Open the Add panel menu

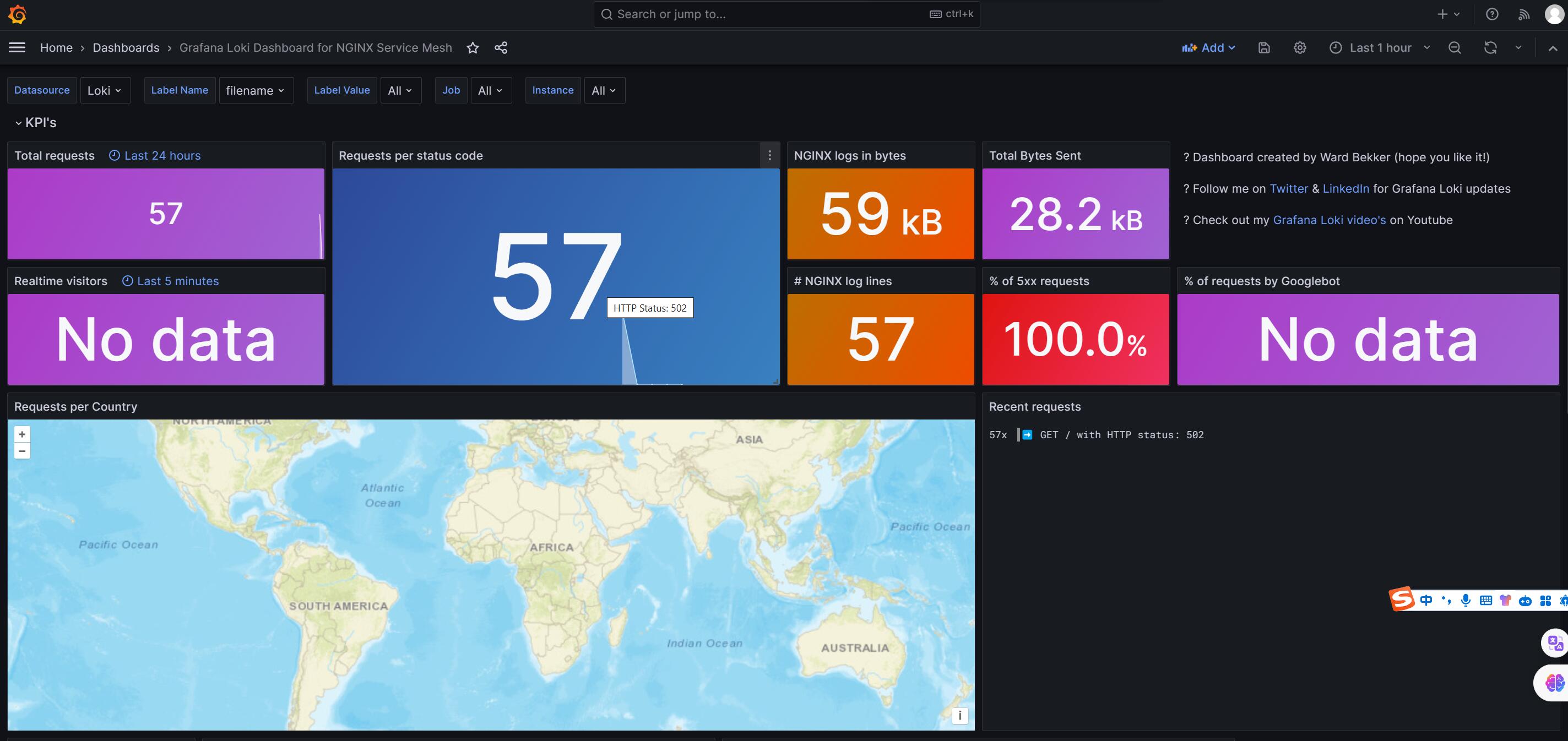[x=1208, y=47]
